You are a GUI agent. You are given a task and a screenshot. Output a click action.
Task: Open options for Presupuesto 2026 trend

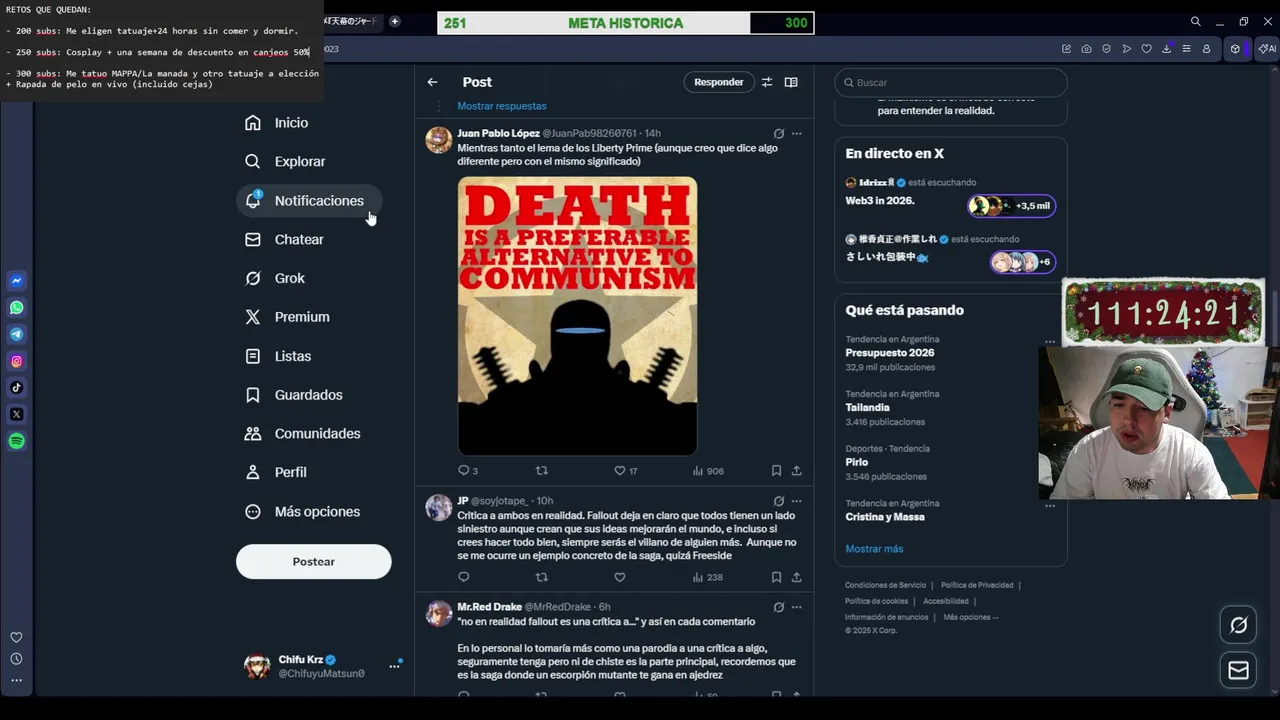(1050, 340)
